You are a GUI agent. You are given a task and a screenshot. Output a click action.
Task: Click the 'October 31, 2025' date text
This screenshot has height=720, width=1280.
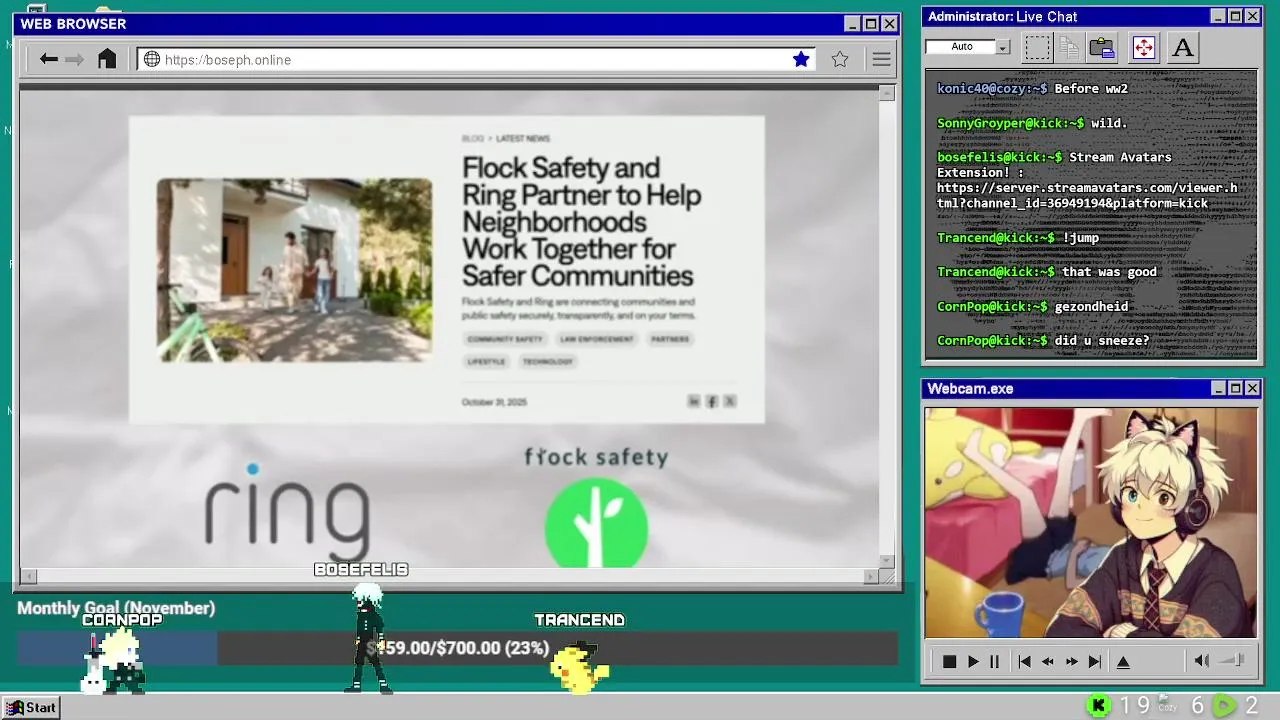pyautogui.click(x=494, y=402)
